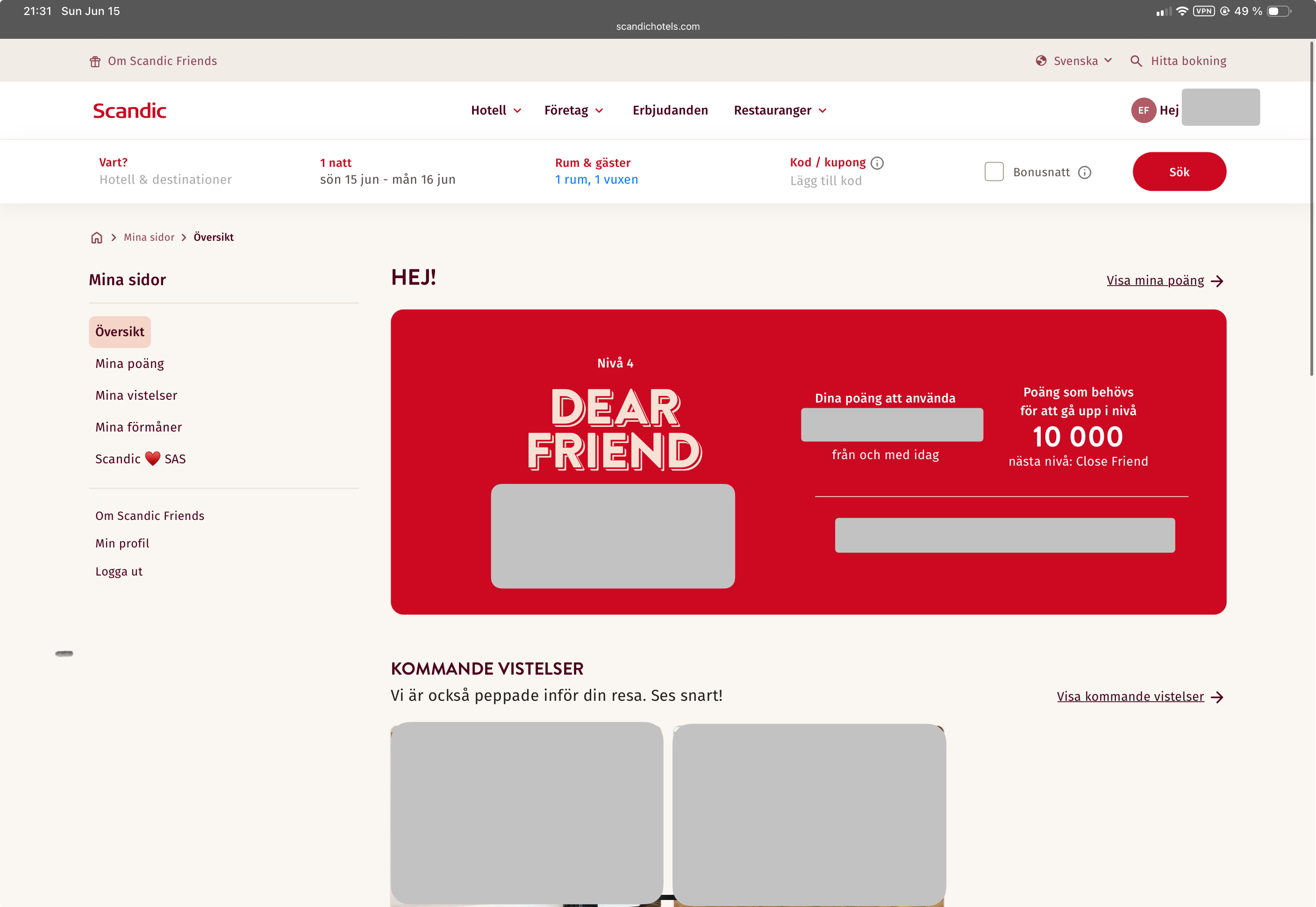The width and height of the screenshot is (1316, 907).
Task: Open Mina förmåner in the sidebar
Action: (139, 427)
